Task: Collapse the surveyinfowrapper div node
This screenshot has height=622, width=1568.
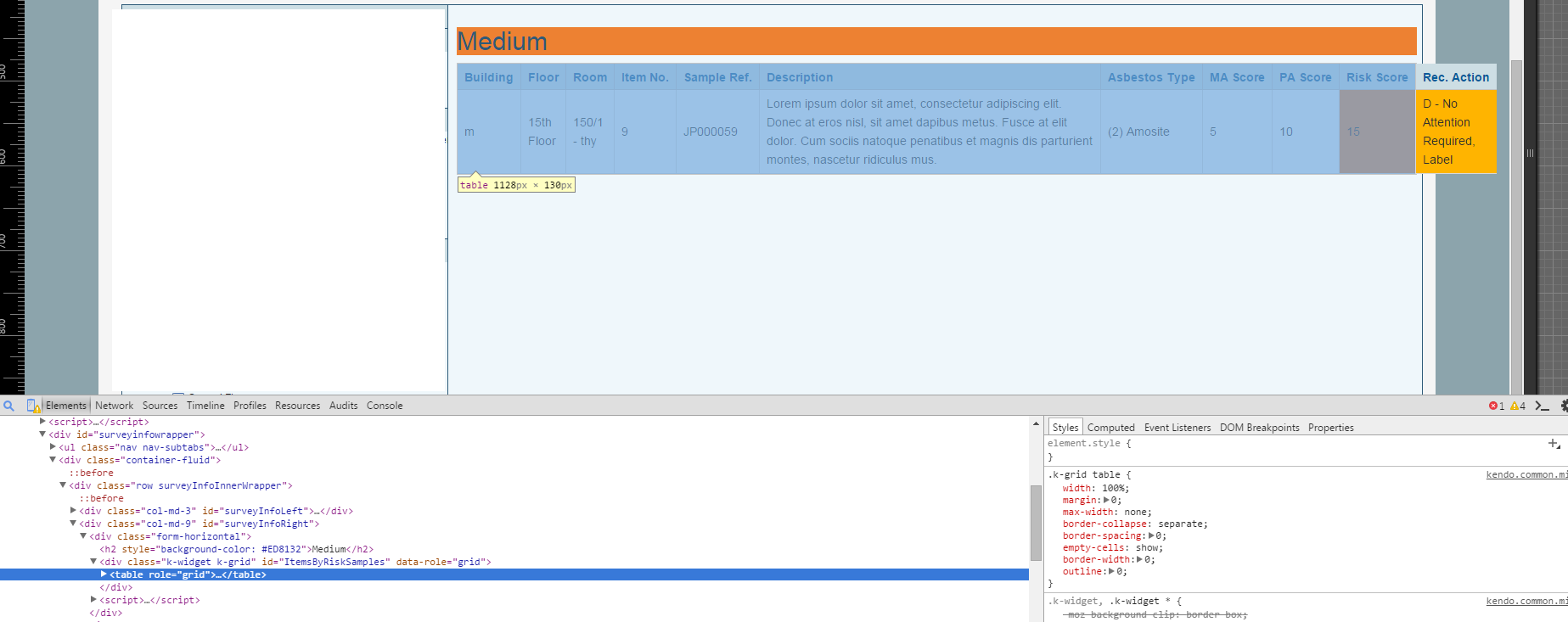Action: coord(42,434)
